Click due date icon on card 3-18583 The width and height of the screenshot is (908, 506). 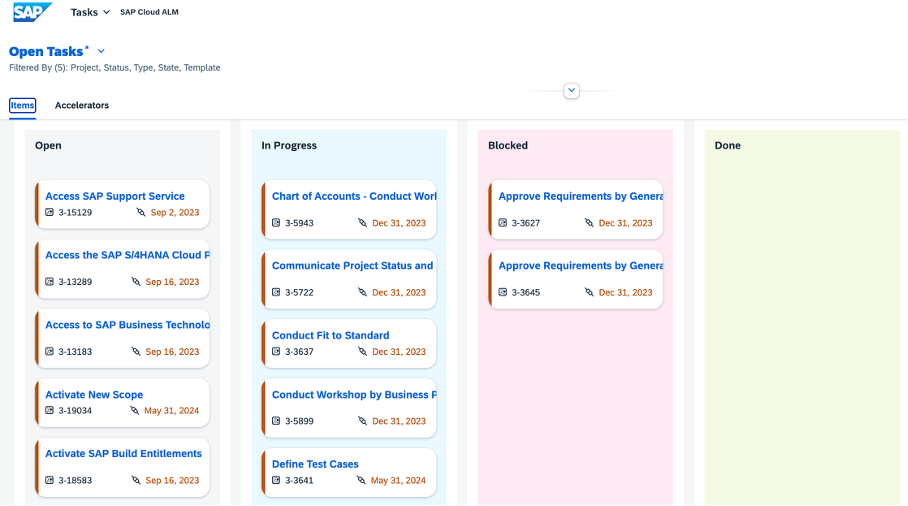(136, 480)
